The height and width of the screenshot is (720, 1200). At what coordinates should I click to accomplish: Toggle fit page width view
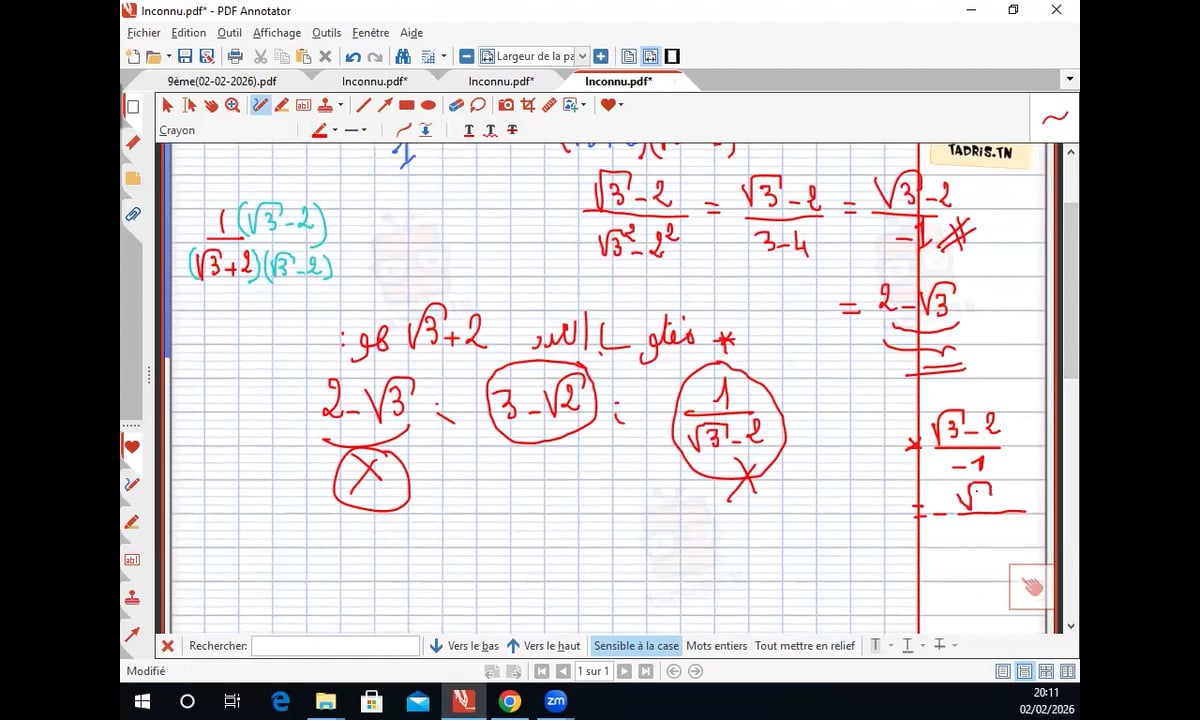pyautogui.click(x=650, y=57)
